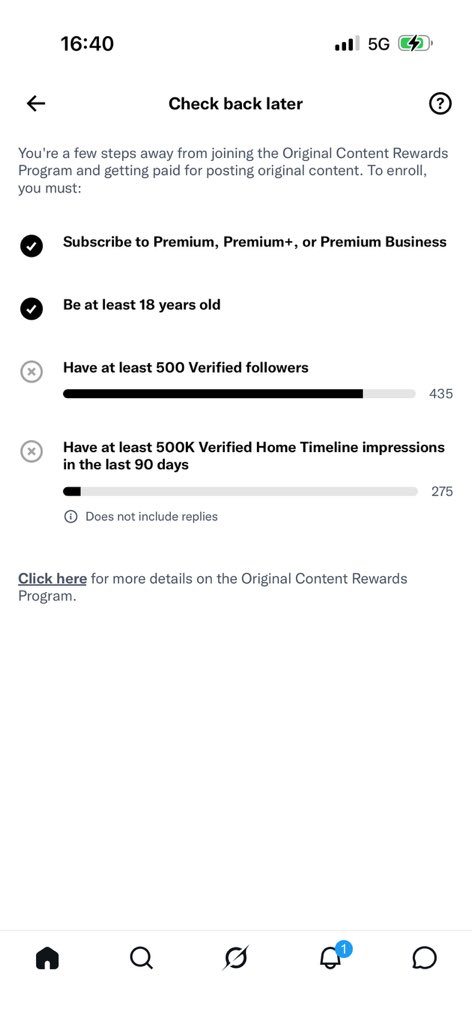Tap the Home Timeline impressions progress bar
472x1024 pixels.
240,491
